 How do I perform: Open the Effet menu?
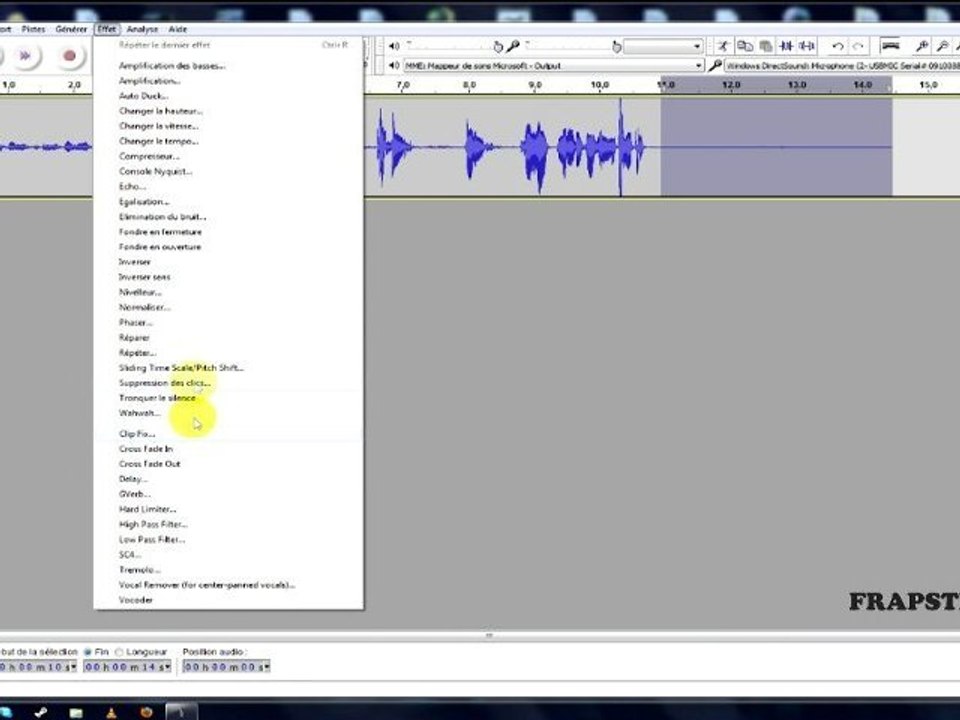coord(107,29)
